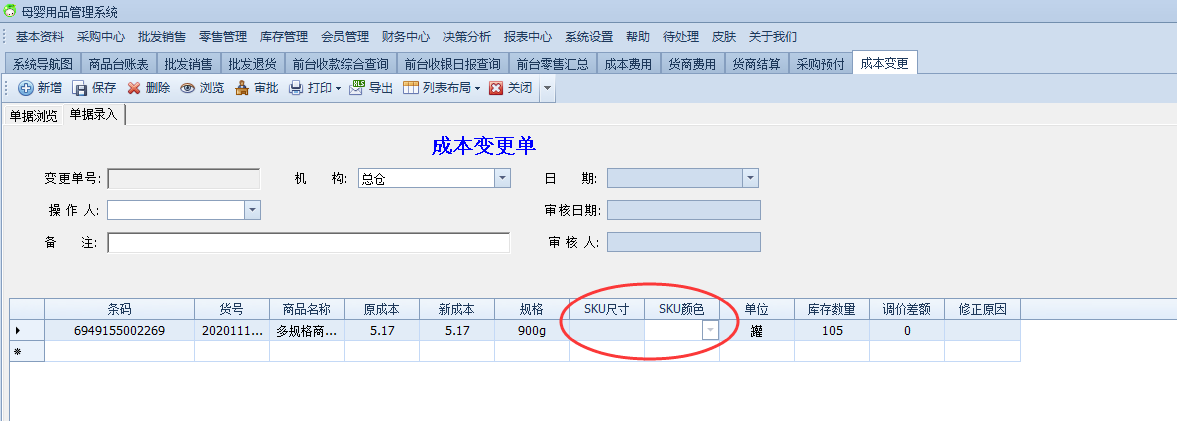Open the 财务中心 menu
Viewport: 1177px width, 421px height.
click(405, 36)
